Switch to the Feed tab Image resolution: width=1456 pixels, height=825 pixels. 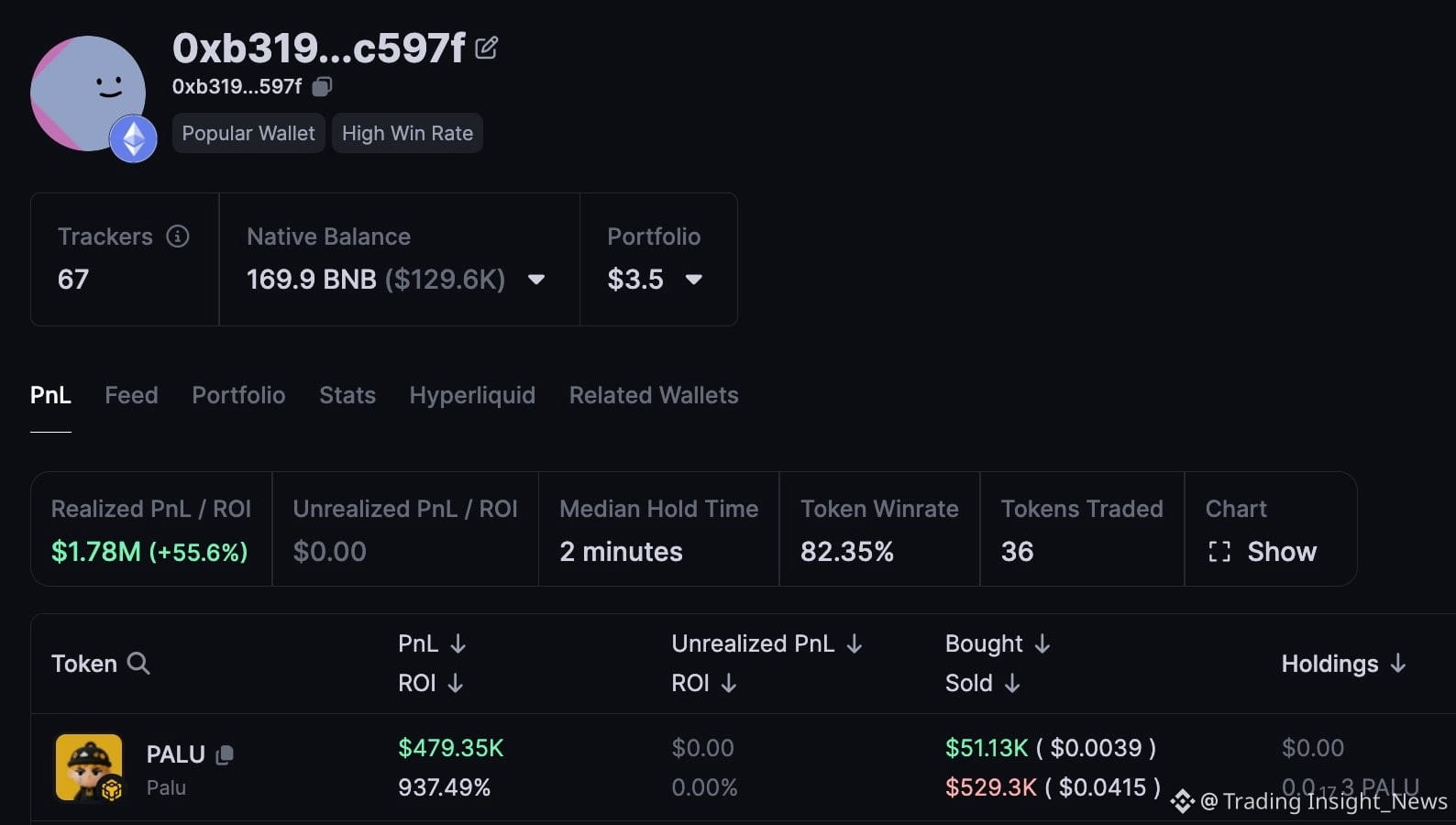[131, 395]
